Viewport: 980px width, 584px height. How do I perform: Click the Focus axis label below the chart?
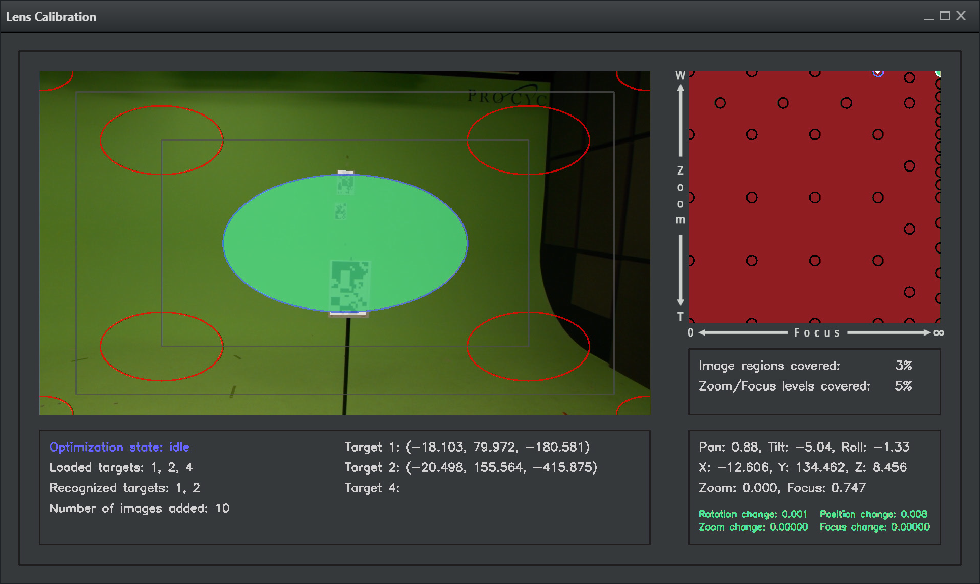pos(817,332)
